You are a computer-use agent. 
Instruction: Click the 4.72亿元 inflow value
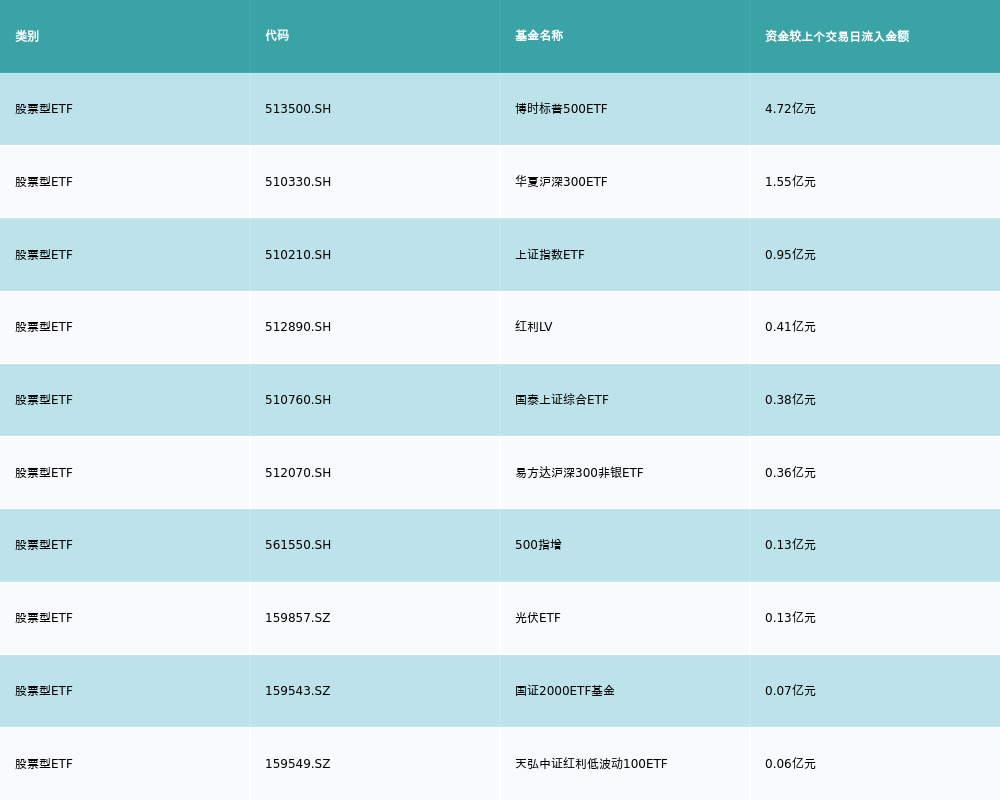pos(790,109)
